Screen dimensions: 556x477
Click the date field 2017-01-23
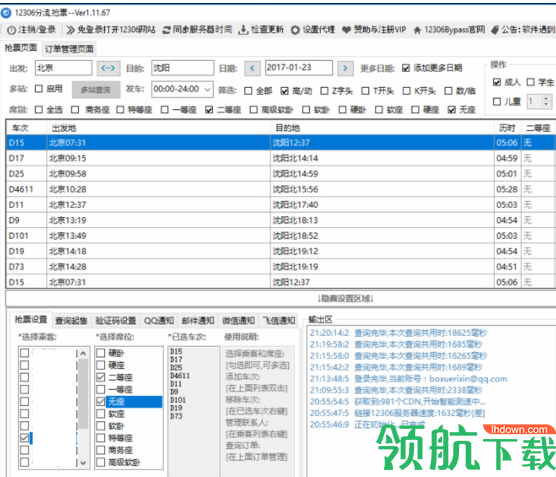[x=299, y=68]
